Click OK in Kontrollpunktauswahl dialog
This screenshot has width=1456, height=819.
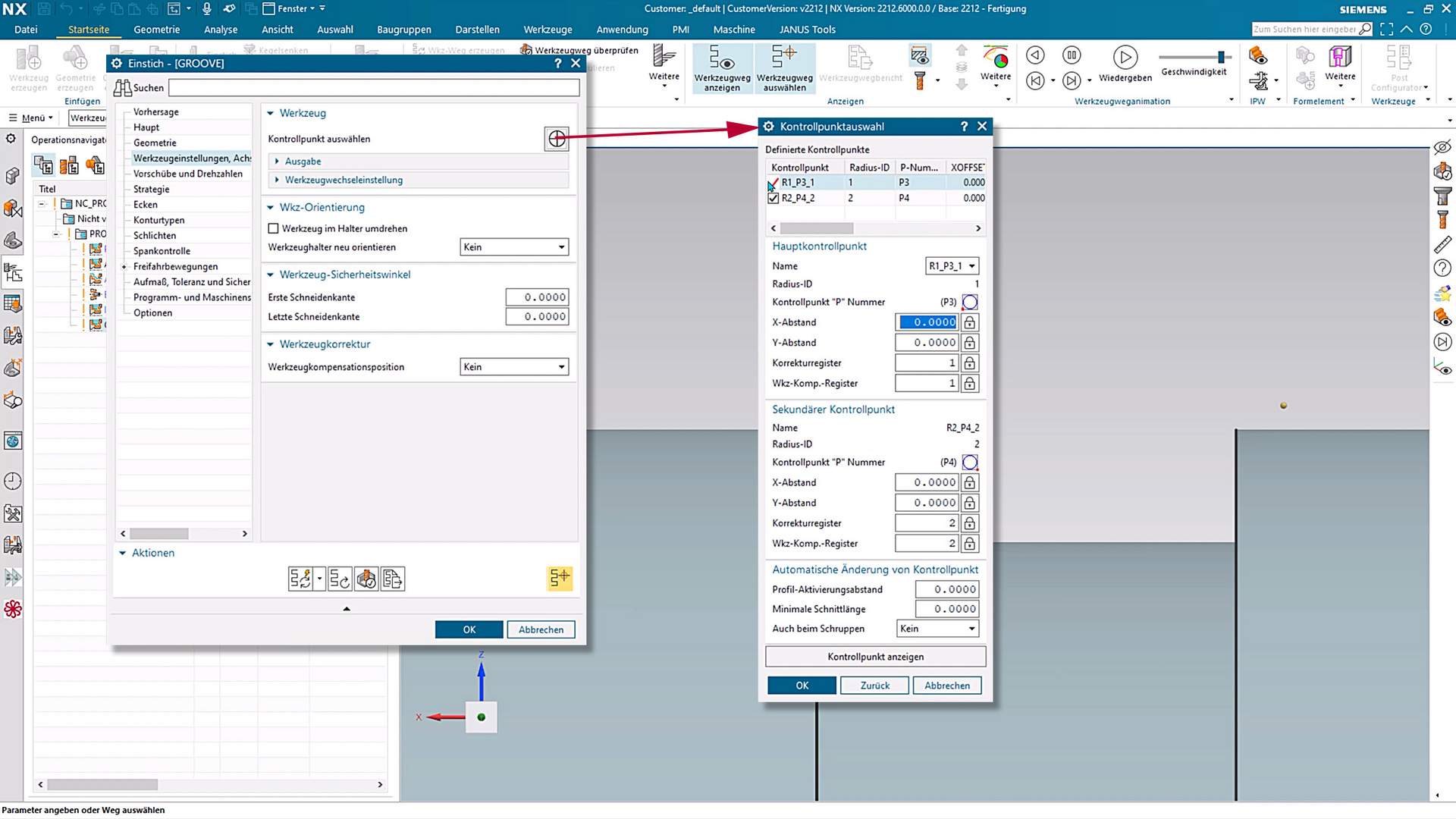point(802,686)
